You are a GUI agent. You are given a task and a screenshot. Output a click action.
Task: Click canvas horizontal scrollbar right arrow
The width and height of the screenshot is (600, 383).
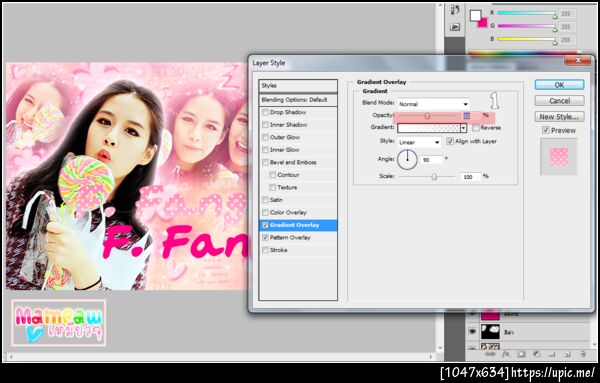point(432,356)
